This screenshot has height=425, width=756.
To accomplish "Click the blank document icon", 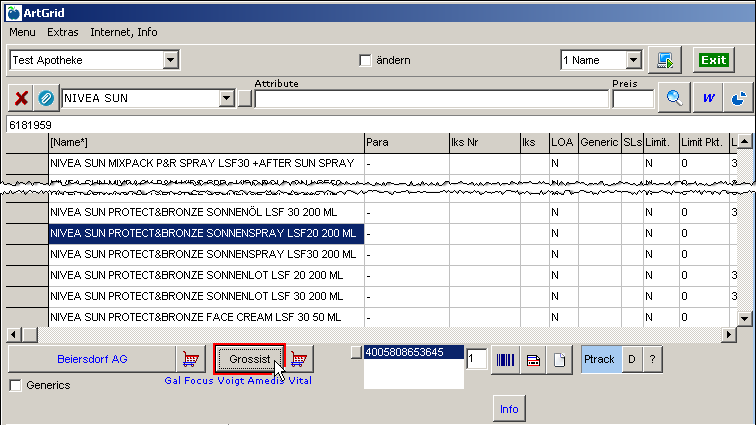I will click(x=560, y=360).
